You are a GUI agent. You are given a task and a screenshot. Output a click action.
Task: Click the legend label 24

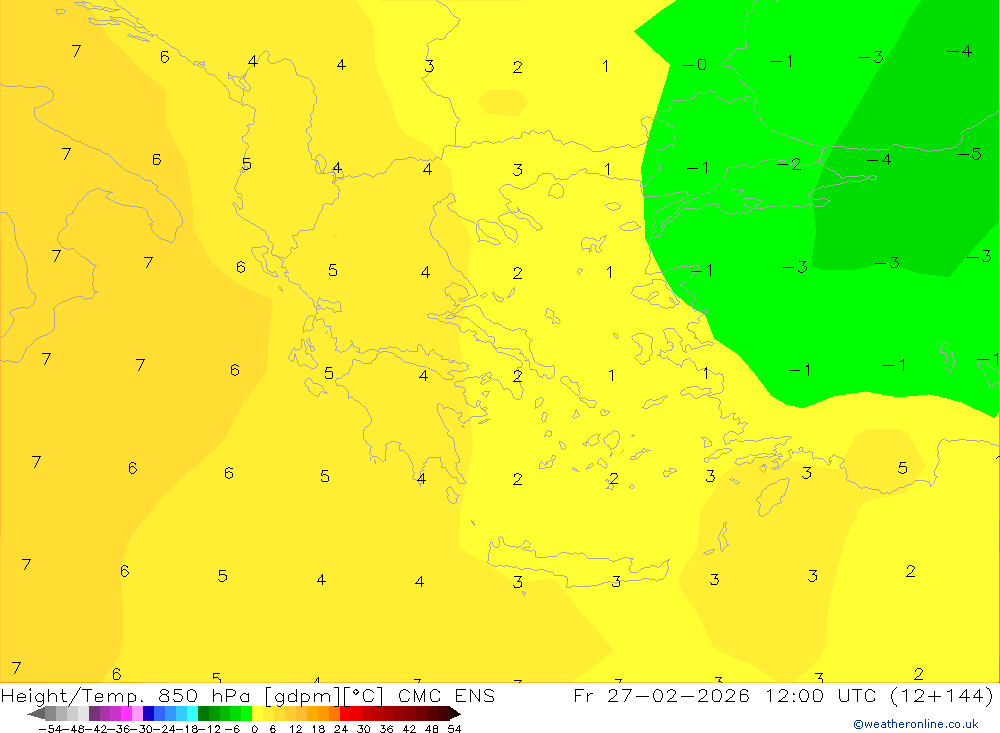pyautogui.click(x=341, y=729)
